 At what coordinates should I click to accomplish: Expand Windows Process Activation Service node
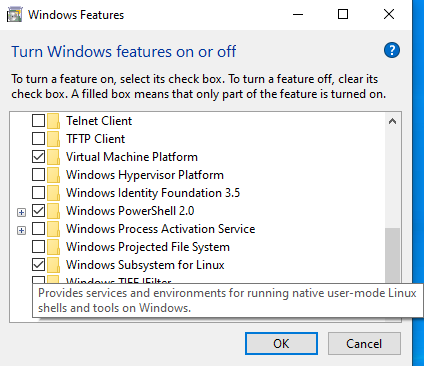pyautogui.click(x=21, y=230)
